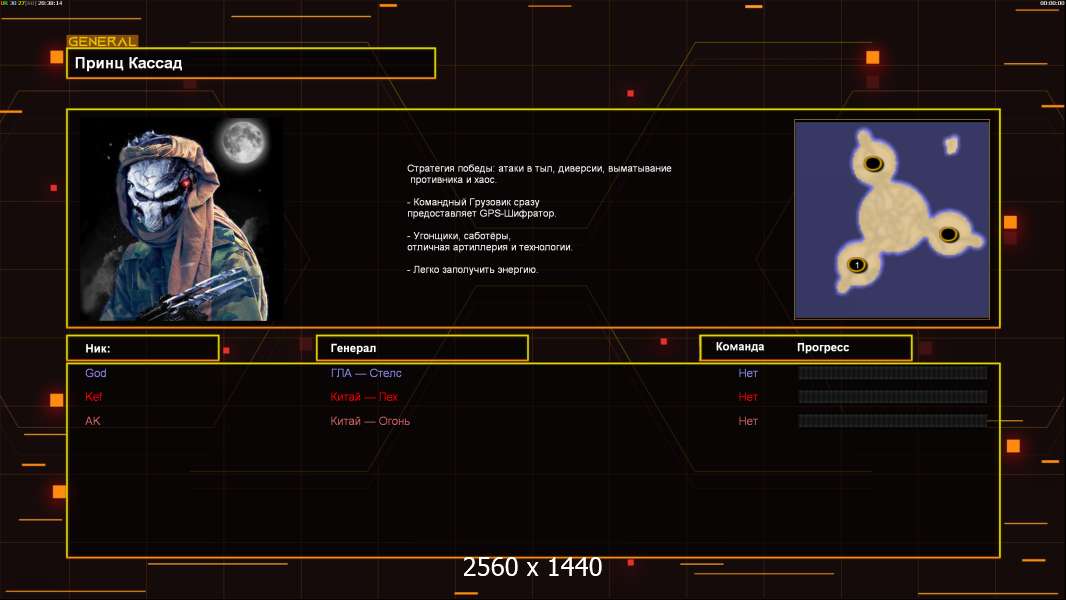This screenshot has height=600, width=1066.
Task: Click the Ник: column header
Action: click(x=142, y=348)
